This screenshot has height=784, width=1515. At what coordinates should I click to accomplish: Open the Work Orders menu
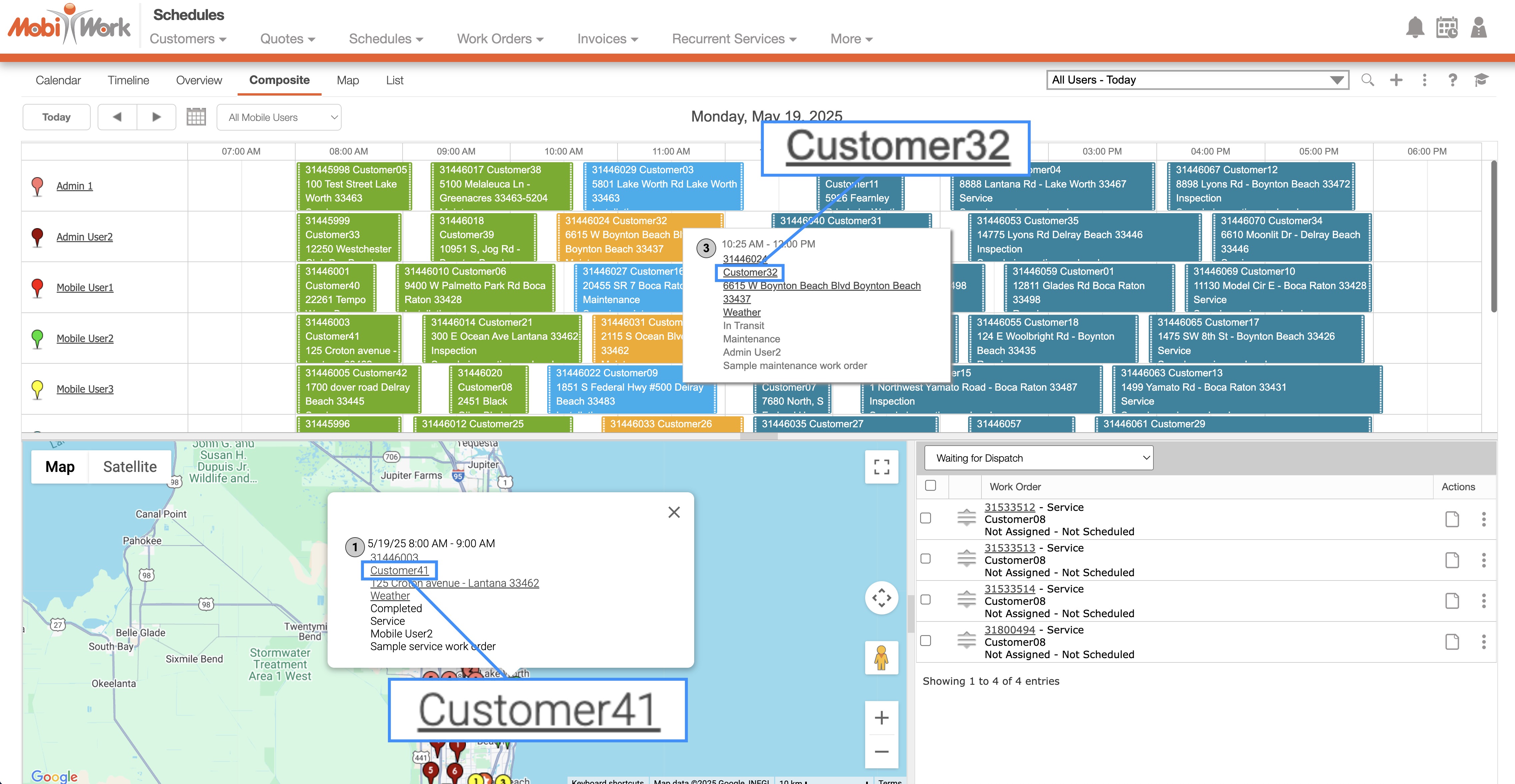click(500, 39)
